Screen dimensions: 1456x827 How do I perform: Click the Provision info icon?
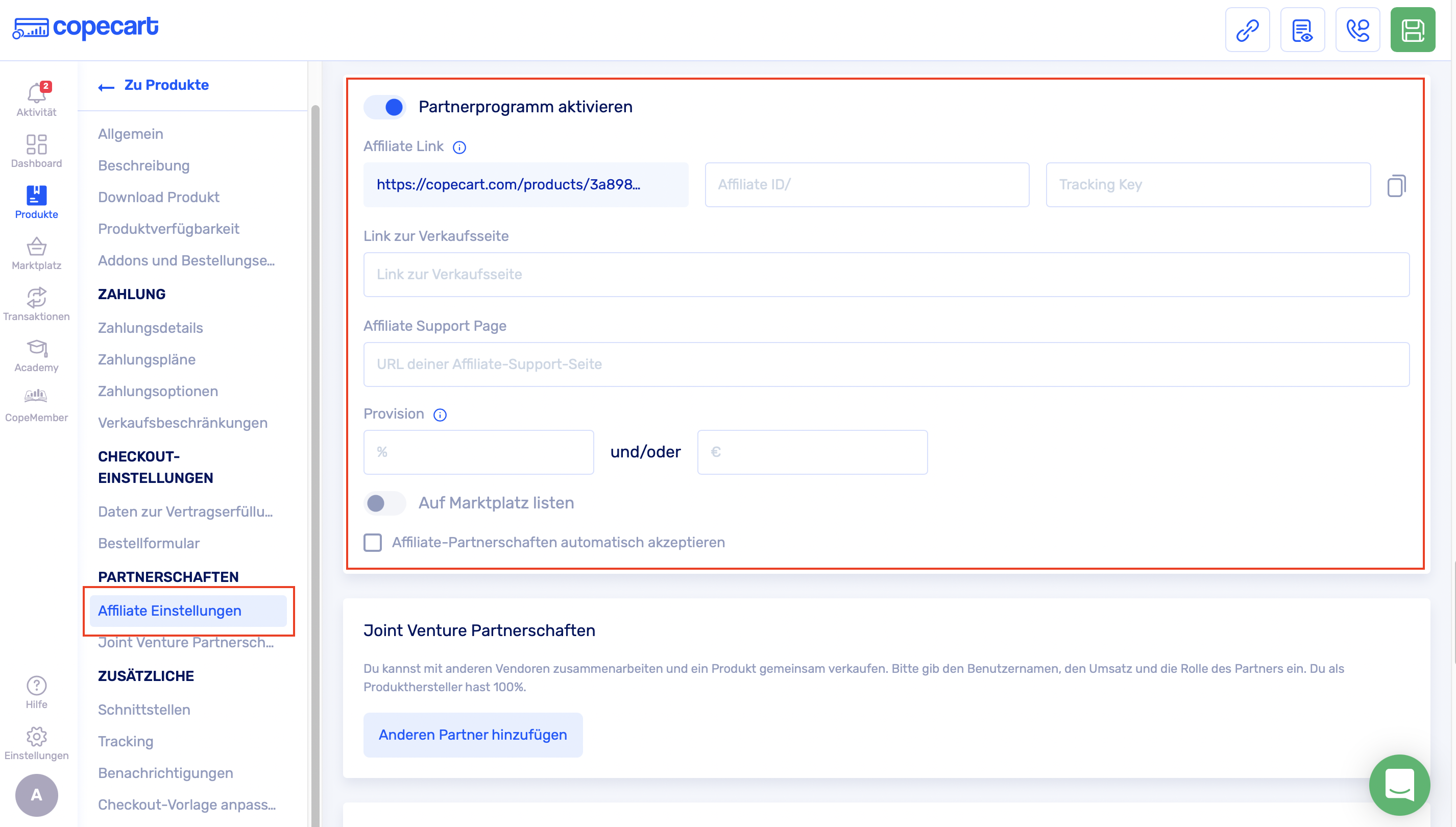click(x=440, y=415)
